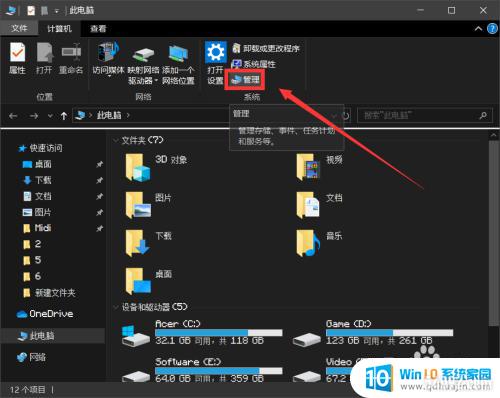This screenshot has width=500, height=398.
Task: Click 此电脑 in the address bar
Action: pyautogui.click(x=109, y=115)
